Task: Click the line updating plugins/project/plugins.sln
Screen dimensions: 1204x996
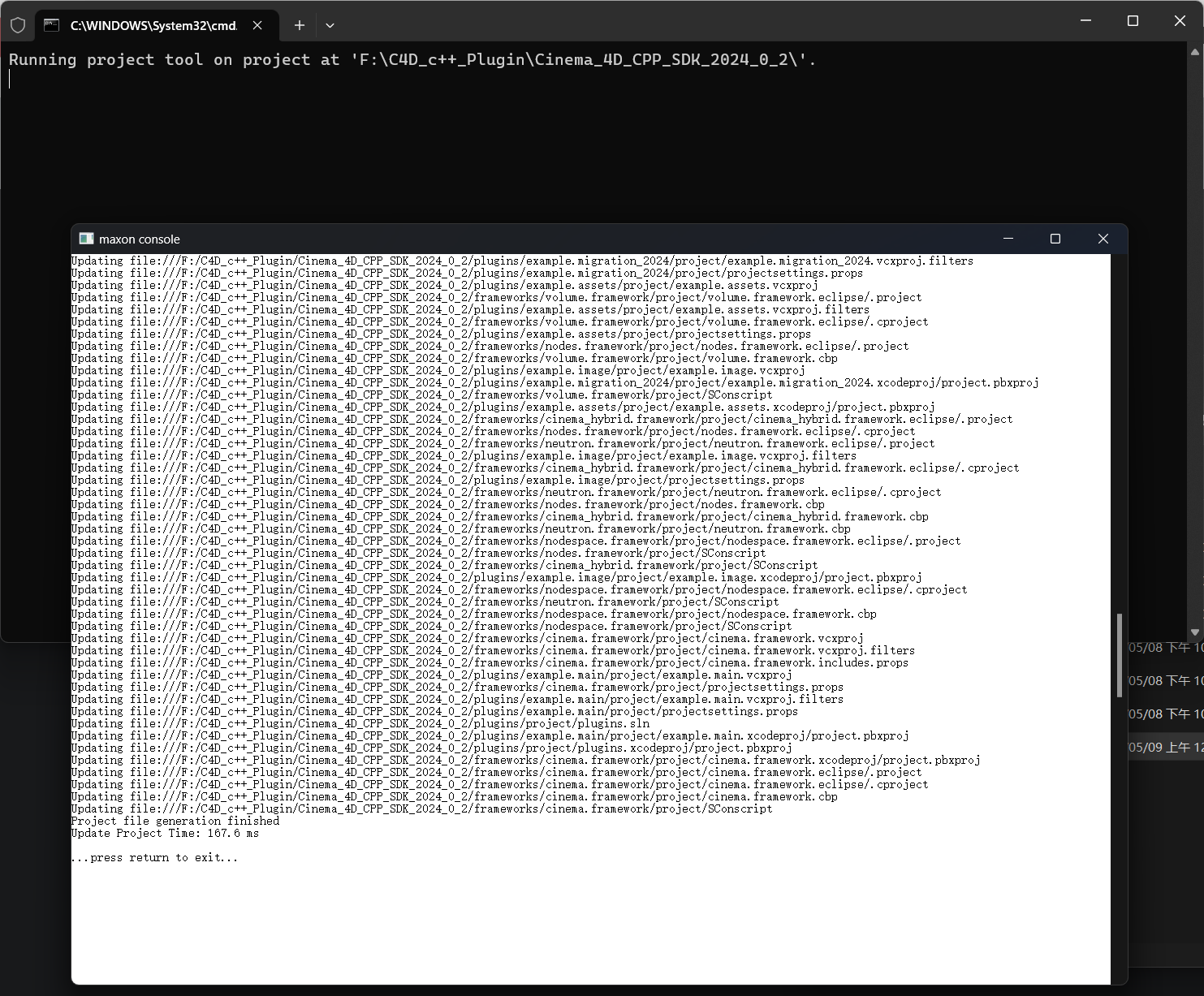Action: [360, 723]
